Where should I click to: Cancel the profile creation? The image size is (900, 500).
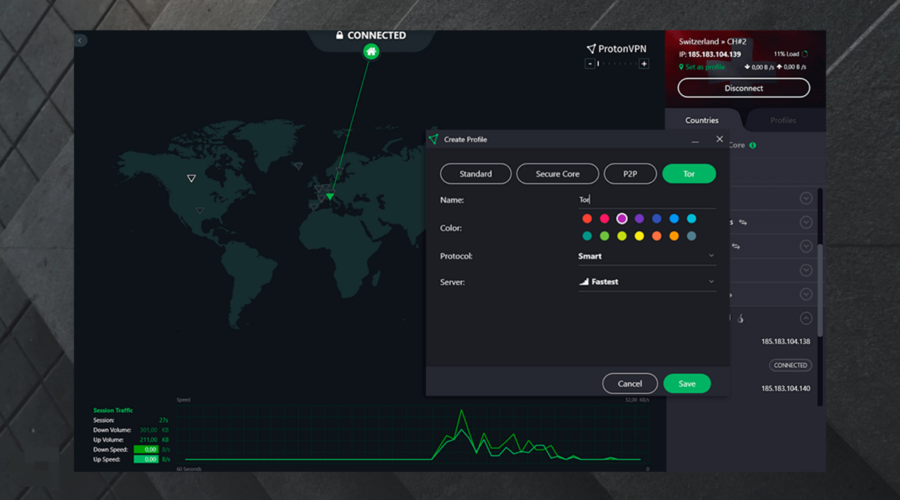click(x=630, y=383)
